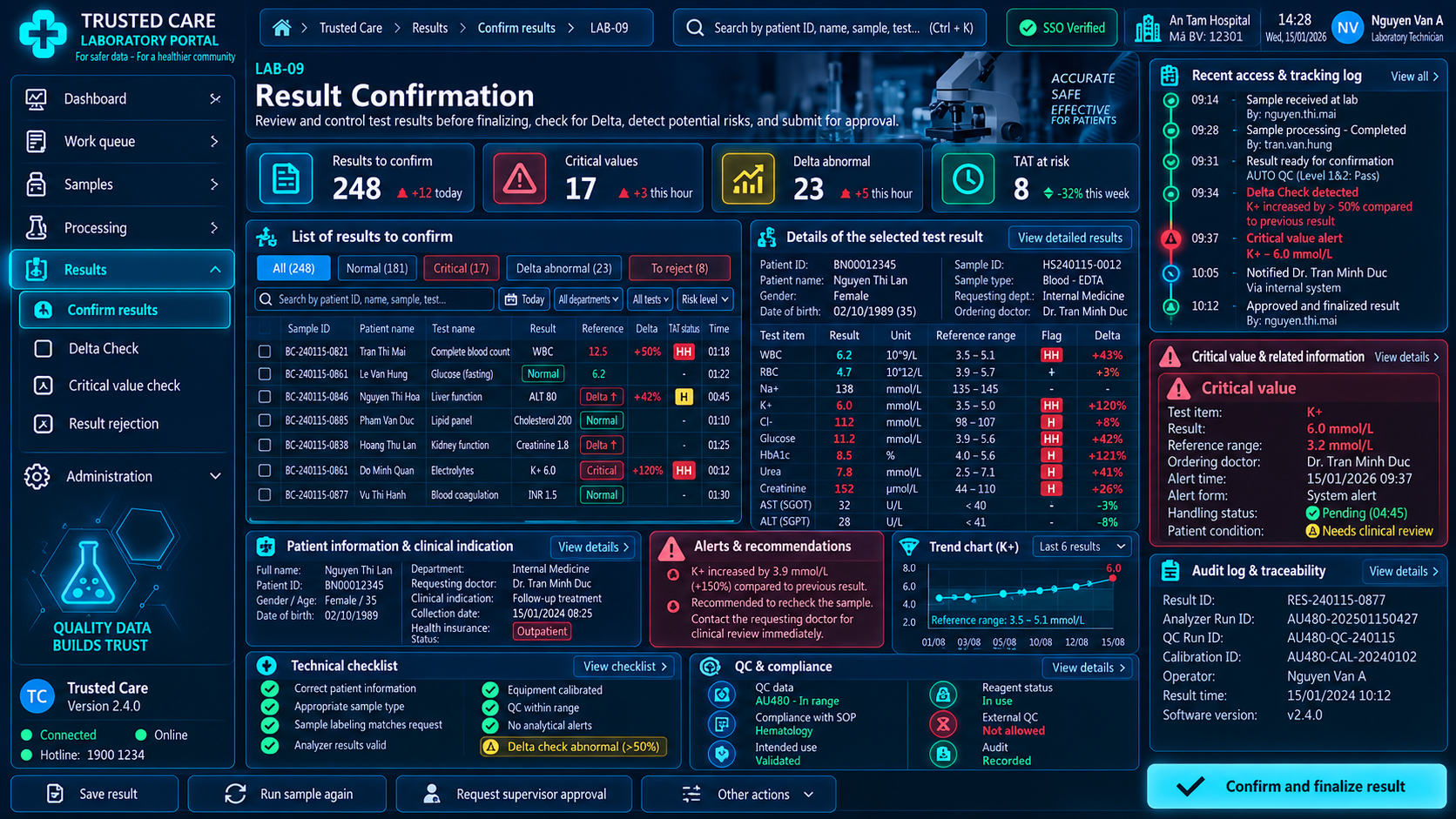Click the Delta abnormal chart icon
1456x819 pixels.
747,178
